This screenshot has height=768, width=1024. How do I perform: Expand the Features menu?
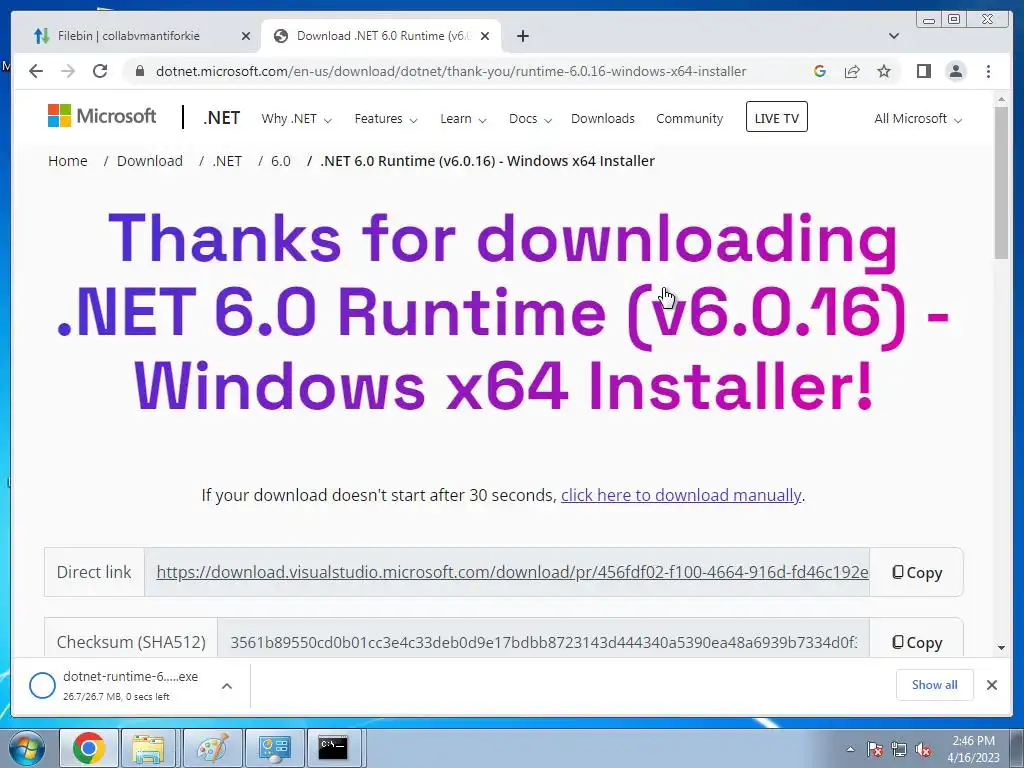386,119
